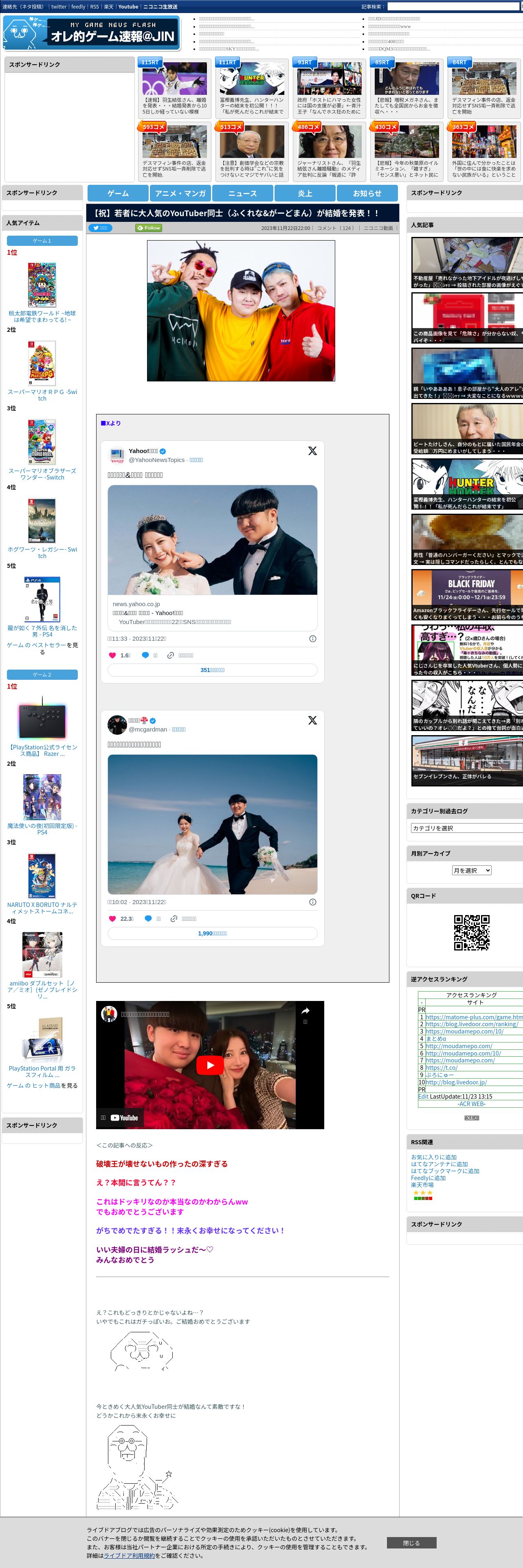This screenshot has height=1568, width=523.
Task: Open the カテゴリを選択 category dropdown
Action: pyautogui.click(x=467, y=828)
